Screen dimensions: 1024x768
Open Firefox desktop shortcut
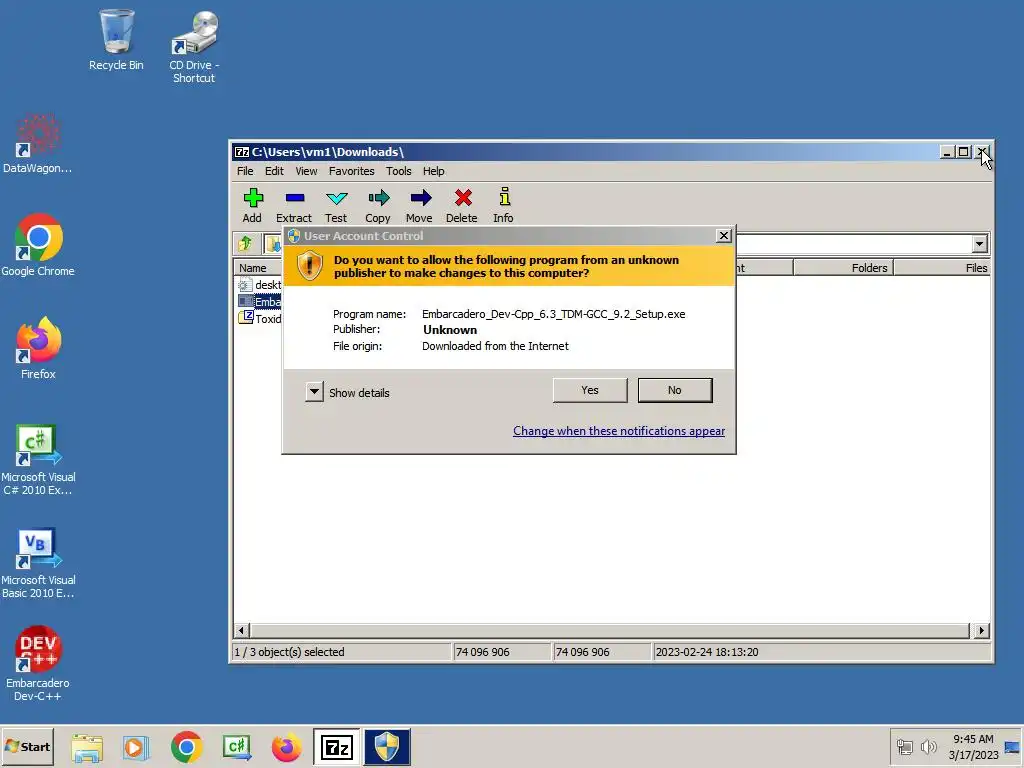tap(38, 348)
